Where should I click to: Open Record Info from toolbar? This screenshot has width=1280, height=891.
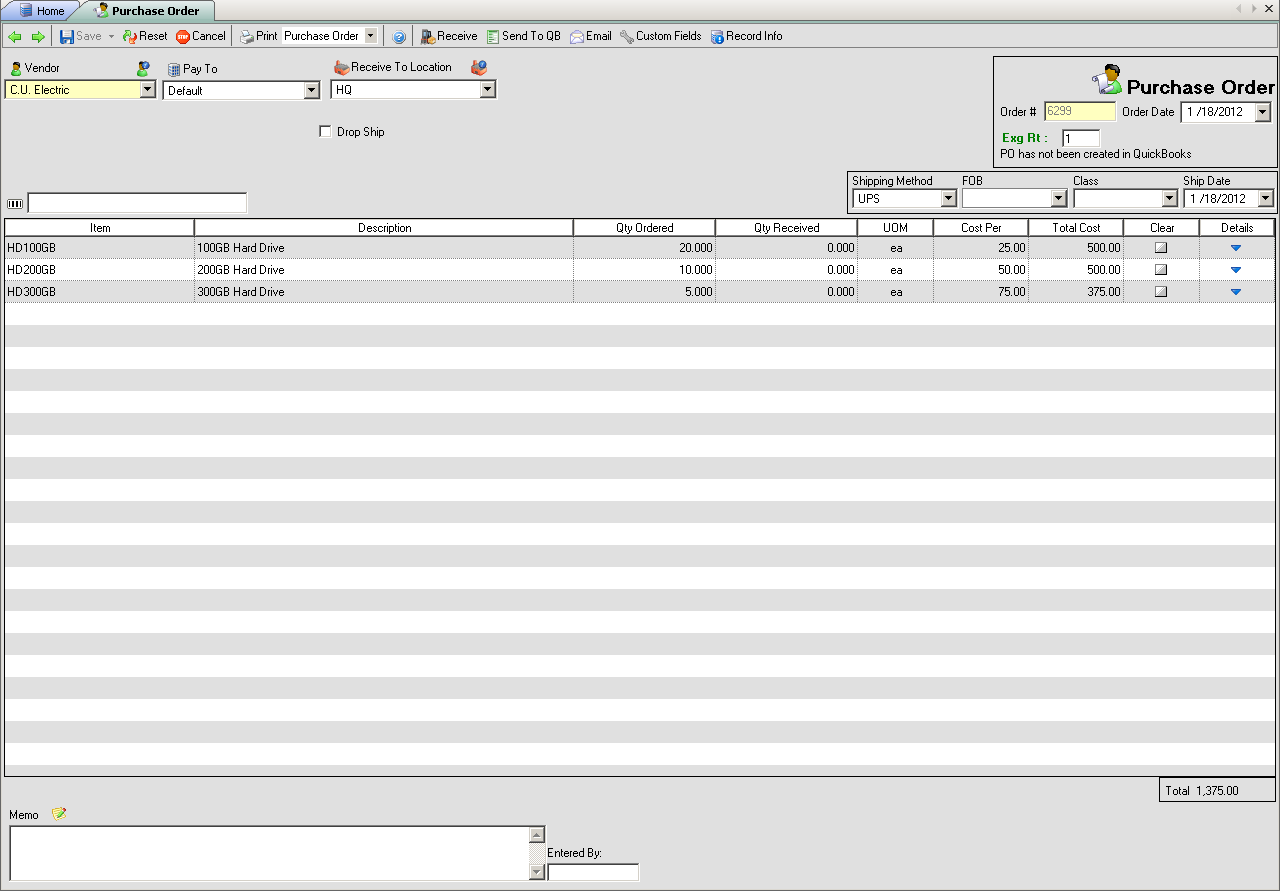point(746,36)
